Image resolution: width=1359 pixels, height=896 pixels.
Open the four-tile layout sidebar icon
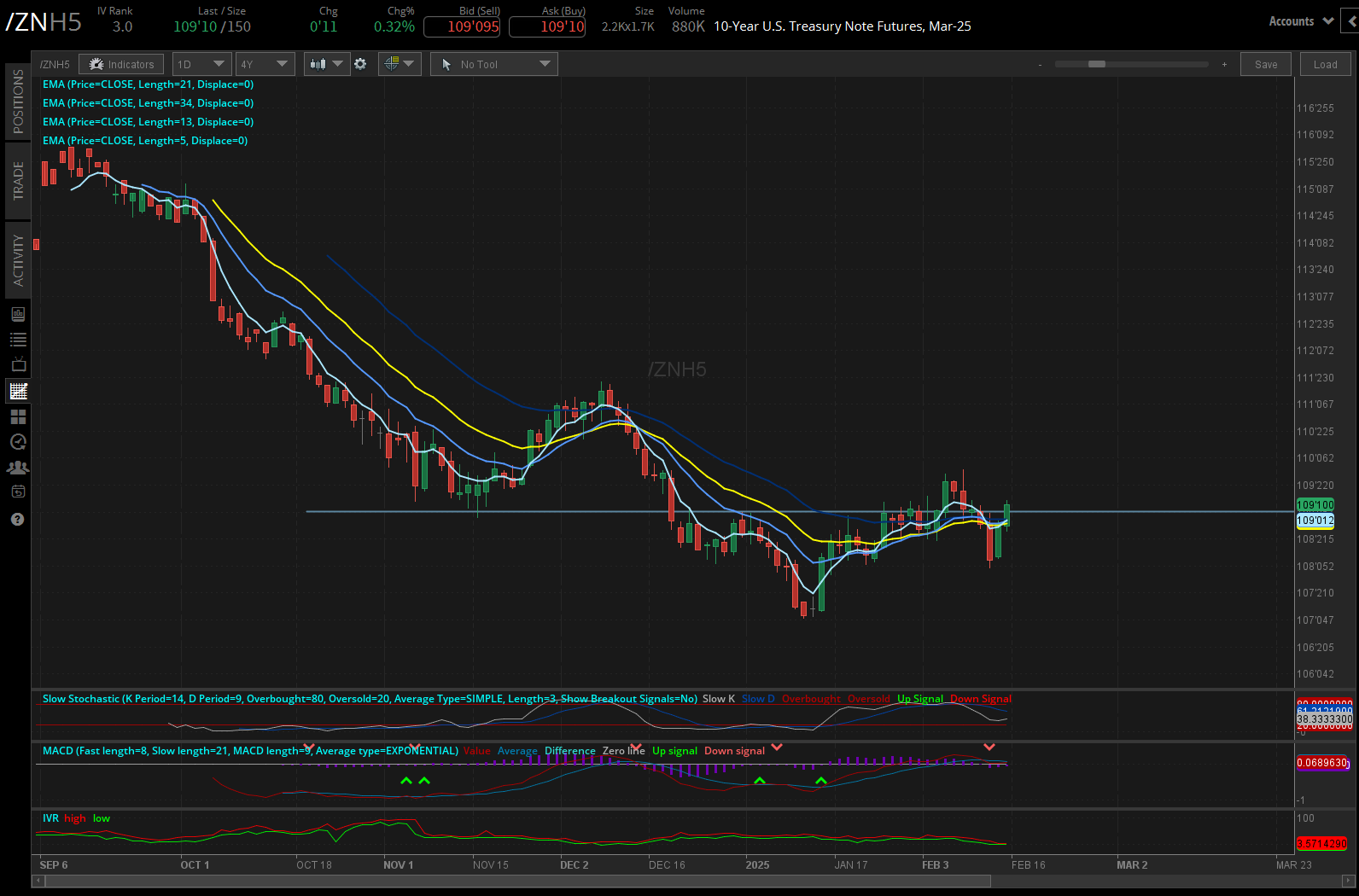(18, 416)
